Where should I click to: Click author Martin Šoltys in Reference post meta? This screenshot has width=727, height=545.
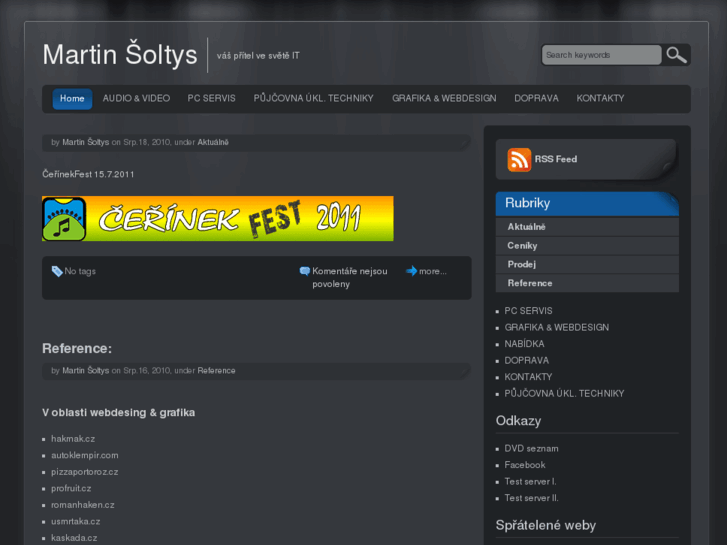click(86, 371)
